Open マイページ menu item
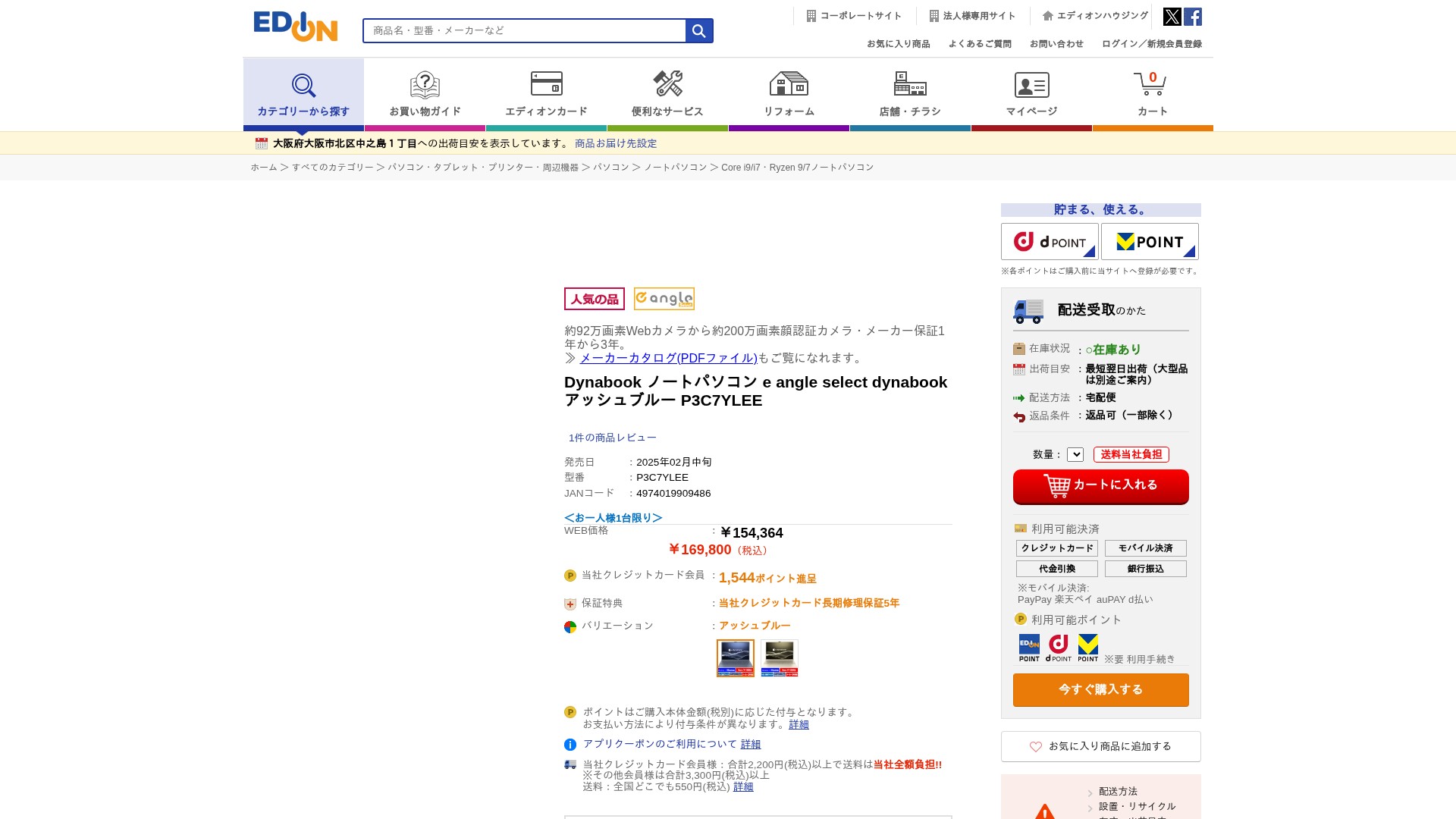 (x=1031, y=94)
